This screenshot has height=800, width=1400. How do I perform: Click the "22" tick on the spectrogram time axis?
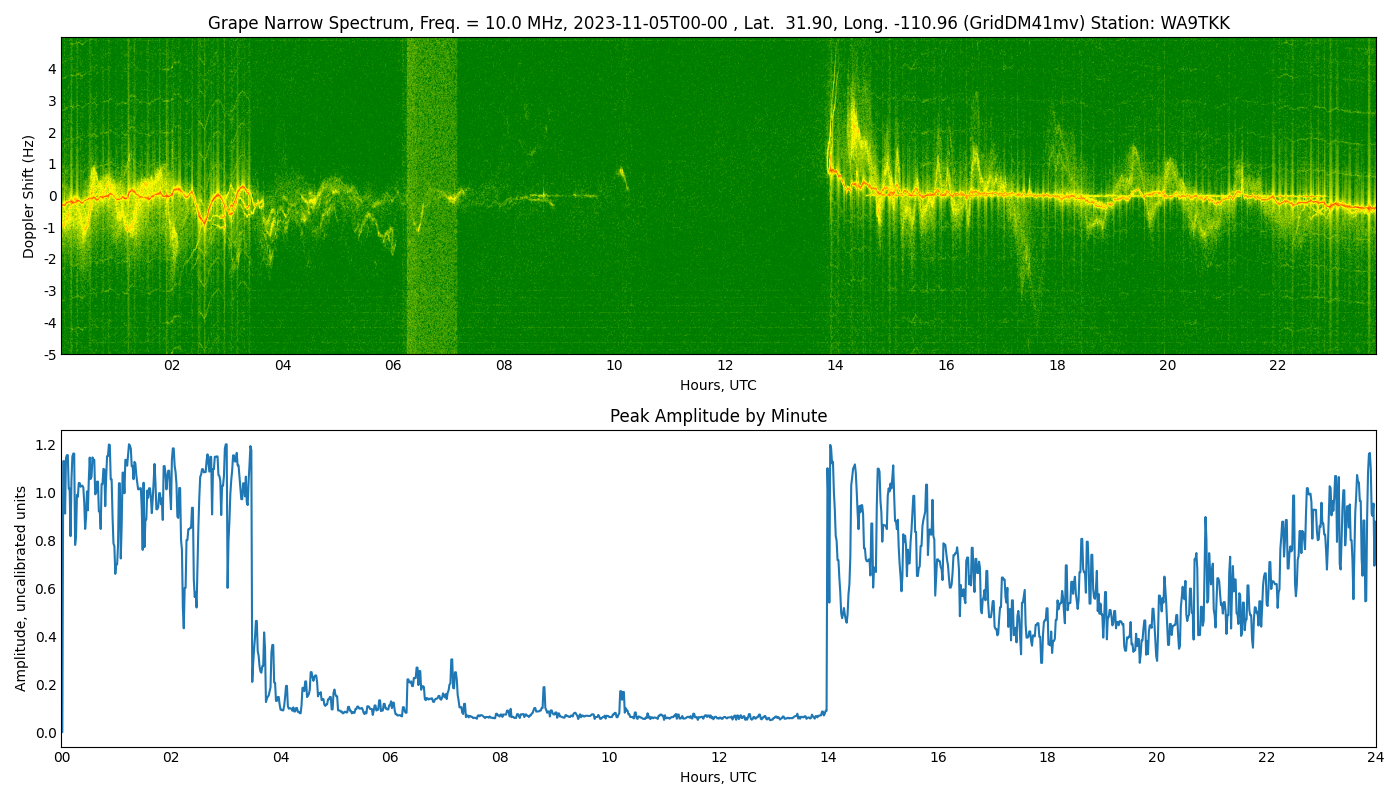[1278, 366]
